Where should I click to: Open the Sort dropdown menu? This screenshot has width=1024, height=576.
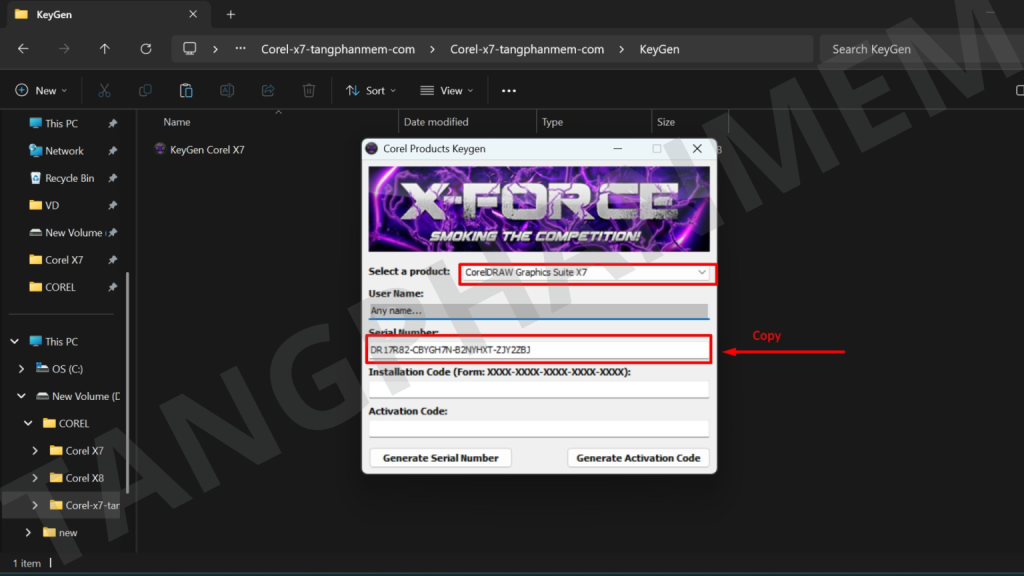point(371,90)
